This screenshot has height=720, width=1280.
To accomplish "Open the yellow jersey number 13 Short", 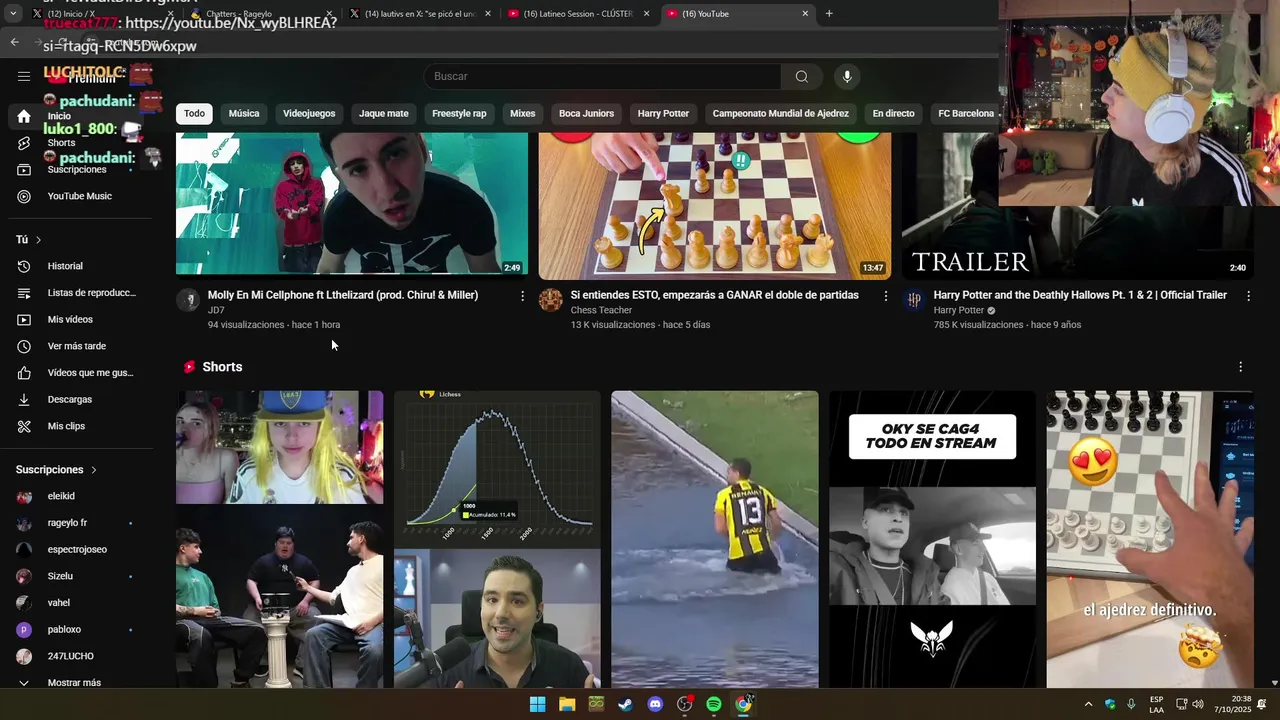I will (714, 540).
